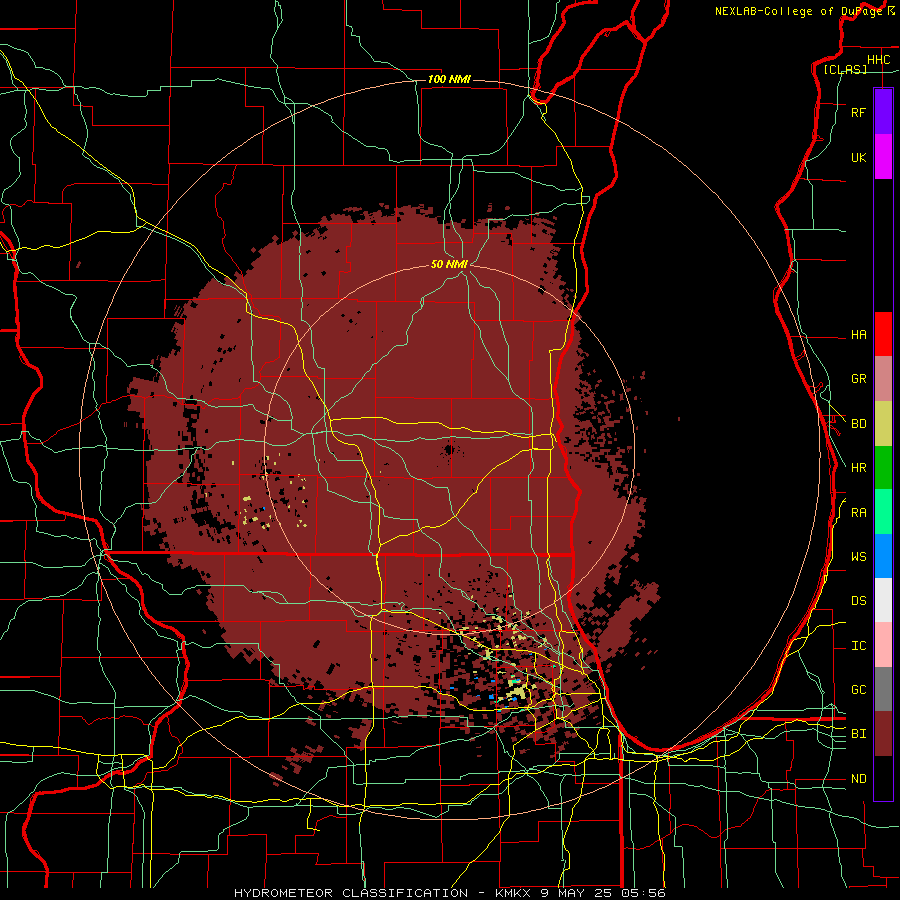
Task: Click the ND legend label
Action: [858, 779]
